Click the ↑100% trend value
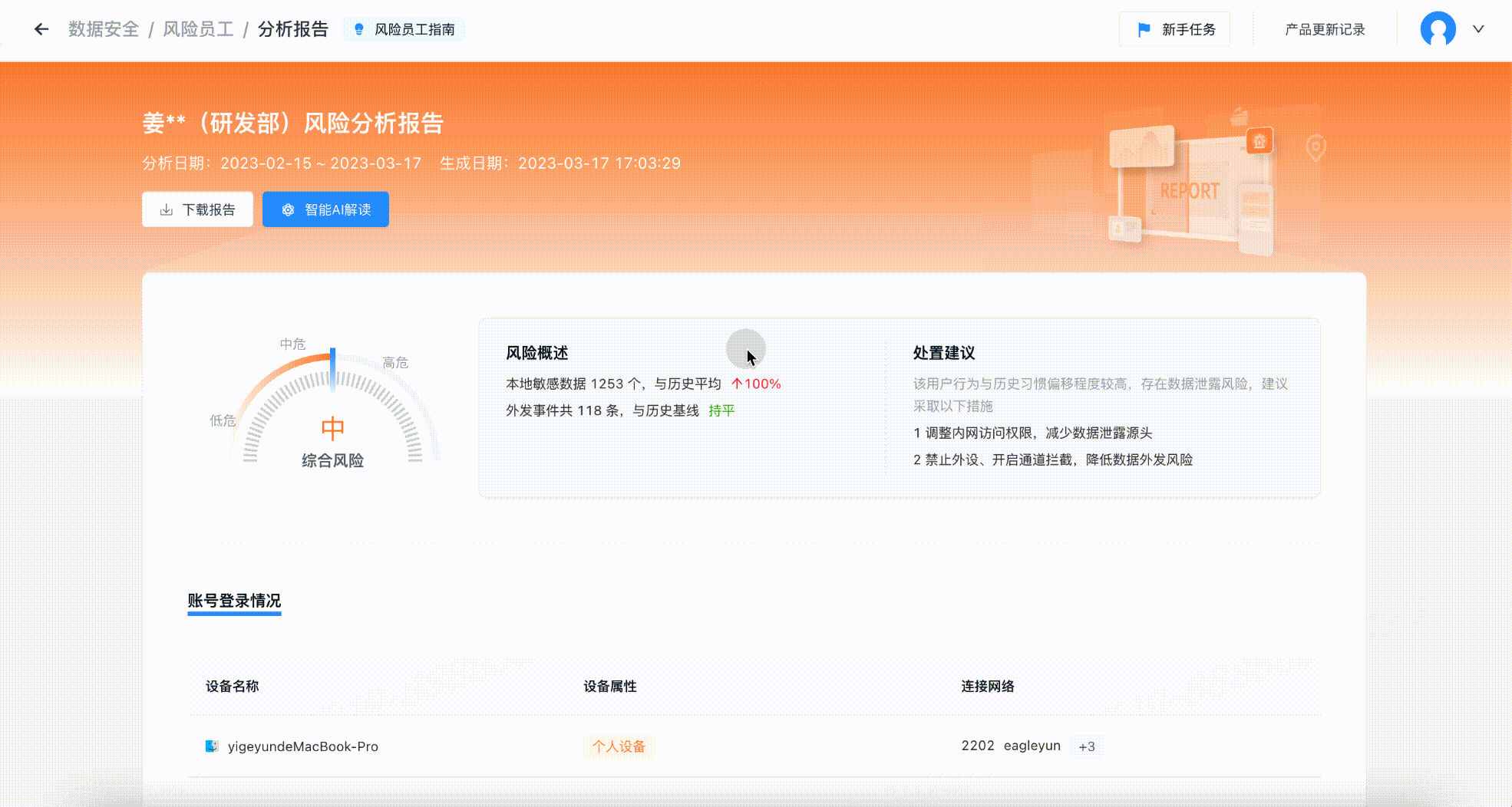This screenshot has width=1512, height=807. [756, 384]
